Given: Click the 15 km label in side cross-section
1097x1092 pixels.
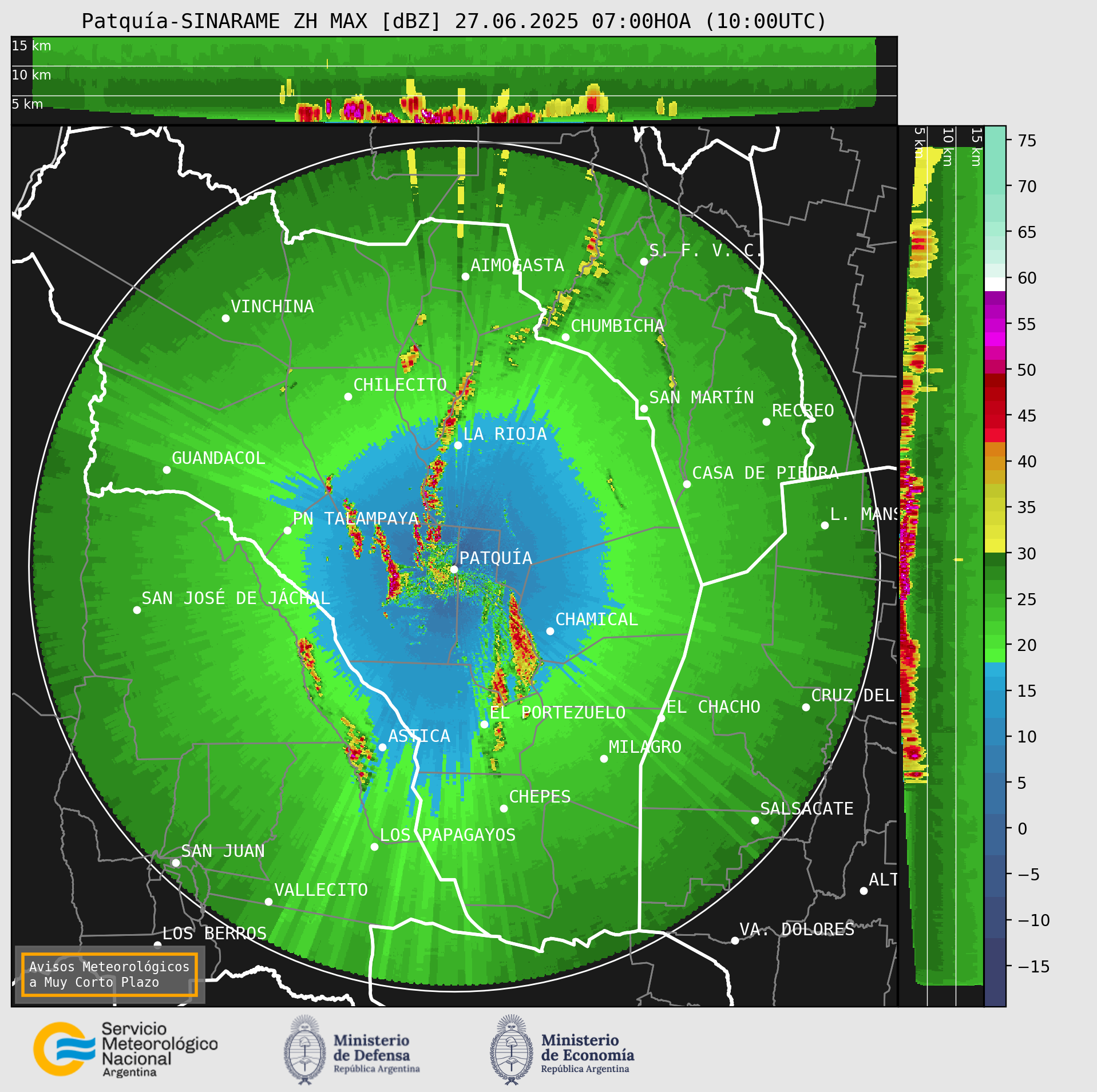Looking at the screenshot, I should pyautogui.click(x=976, y=147).
